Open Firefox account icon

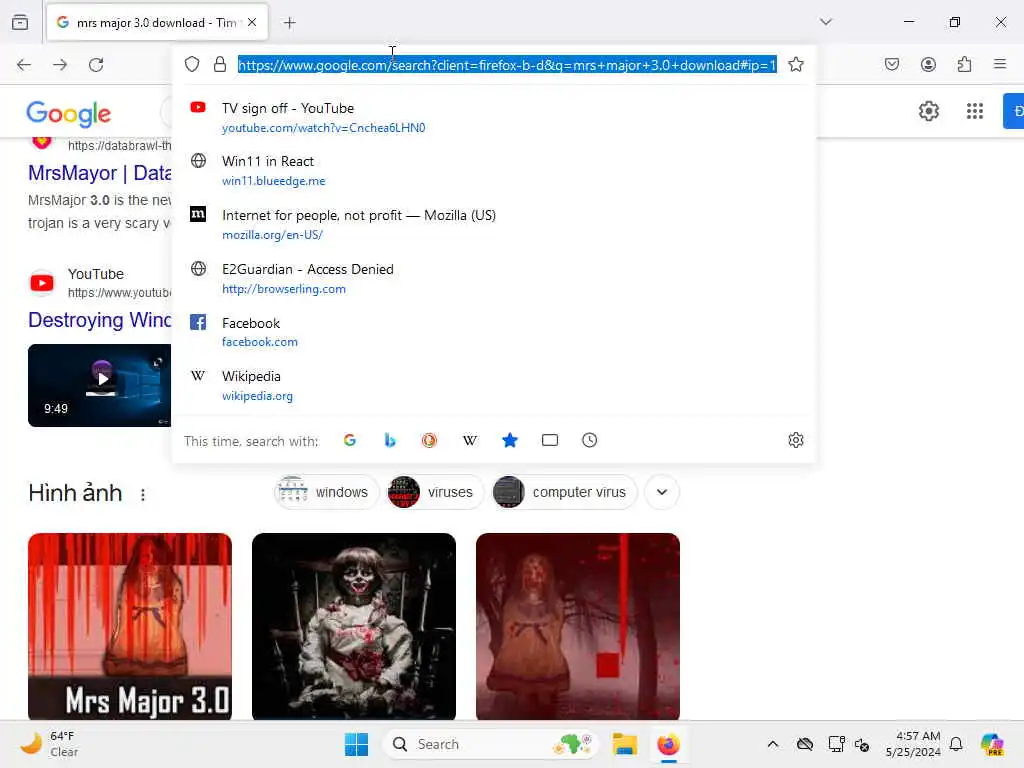click(928, 64)
